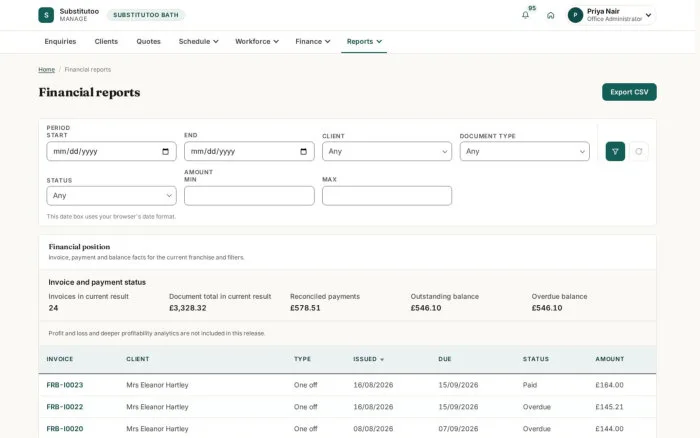Click the invoice count 24
Viewport: 700px width, 438px height.
pos(53,308)
